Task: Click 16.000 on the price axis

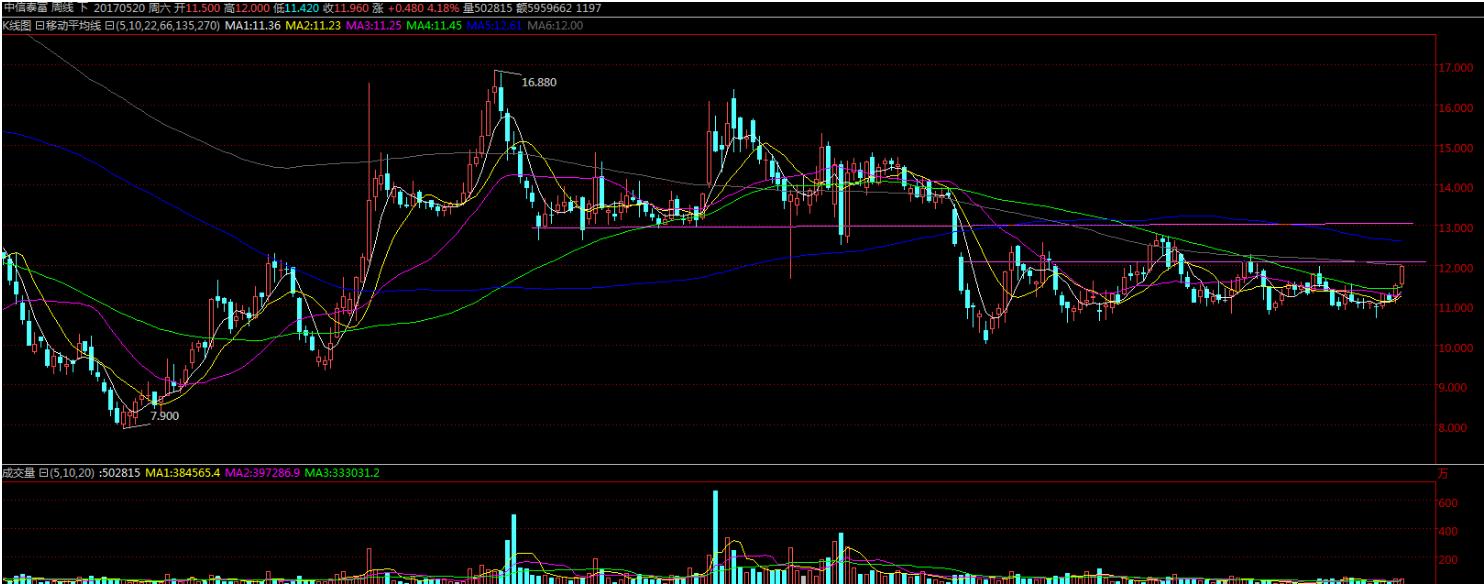Action: click(1456, 108)
